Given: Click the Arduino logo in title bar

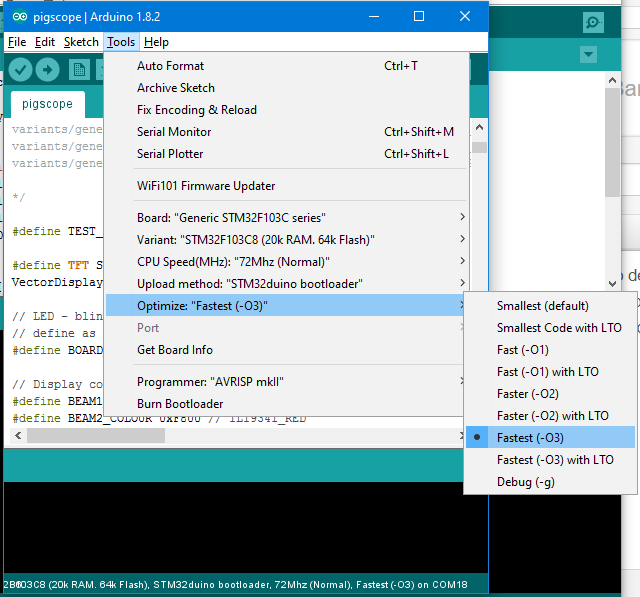Looking at the screenshot, I should coord(20,16).
